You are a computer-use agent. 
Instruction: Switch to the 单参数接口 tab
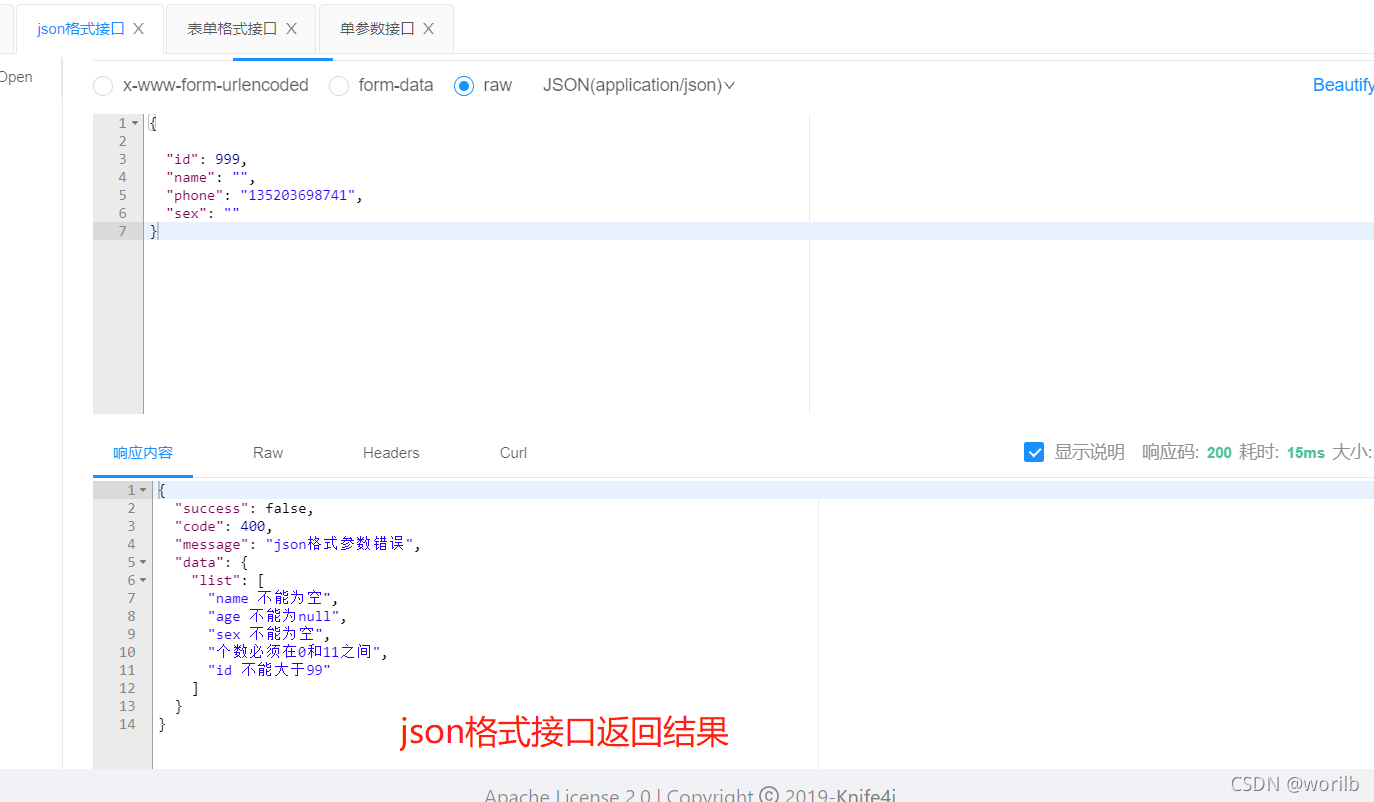click(377, 29)
